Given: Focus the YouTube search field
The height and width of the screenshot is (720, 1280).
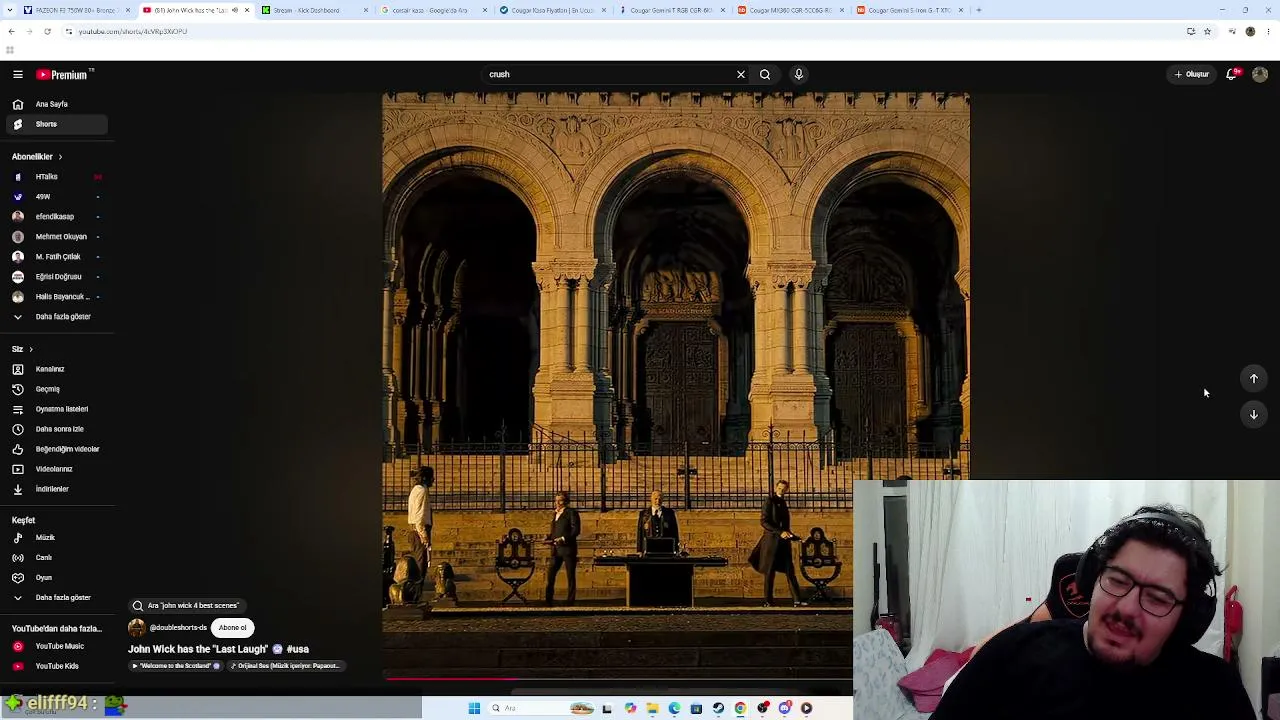Looking at the screenshot, I should [608, 74].
